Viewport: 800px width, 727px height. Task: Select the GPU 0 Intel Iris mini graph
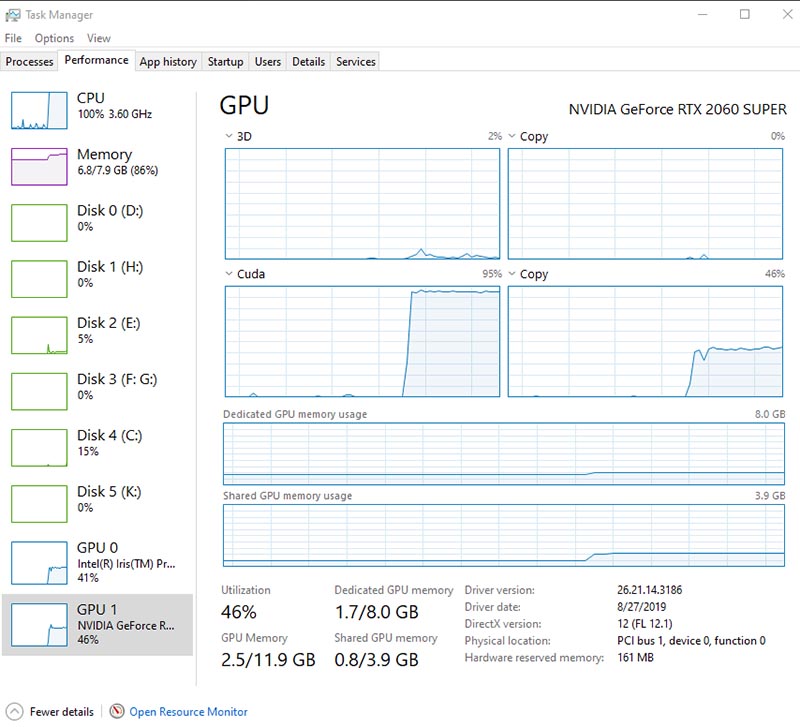pyautogui.click(x=39, y=563)
